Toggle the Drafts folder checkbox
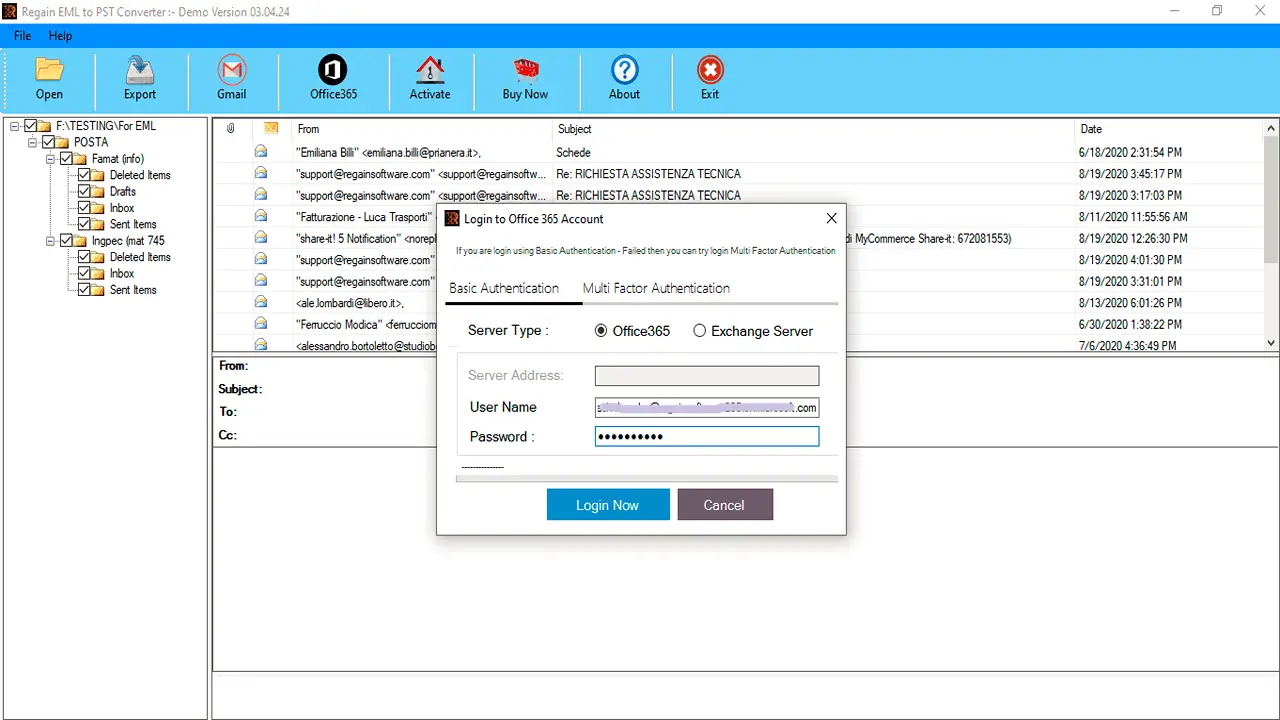Image resolution: width=1280 pixels, height=720 pixels. (x=84, y=192)
